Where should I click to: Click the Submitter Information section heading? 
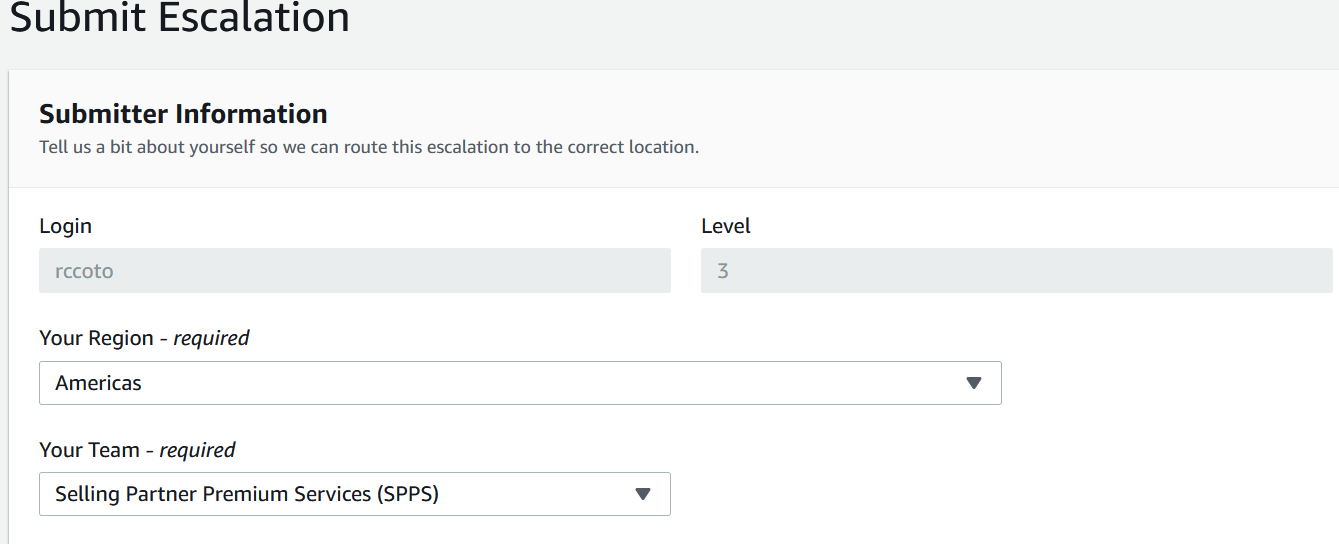coord(183,113)
